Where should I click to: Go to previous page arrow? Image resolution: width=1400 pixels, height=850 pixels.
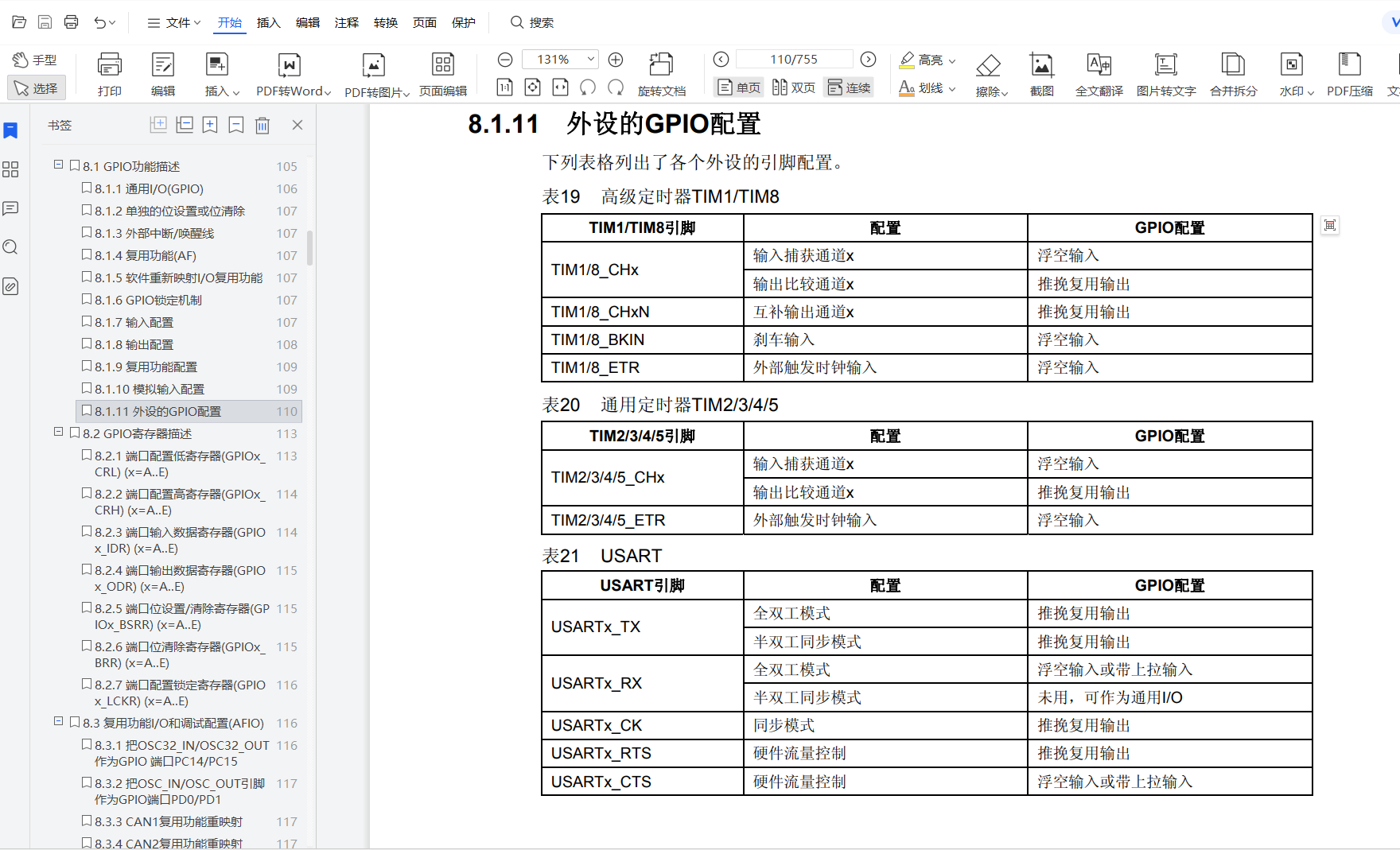click(x=721, y=60)
